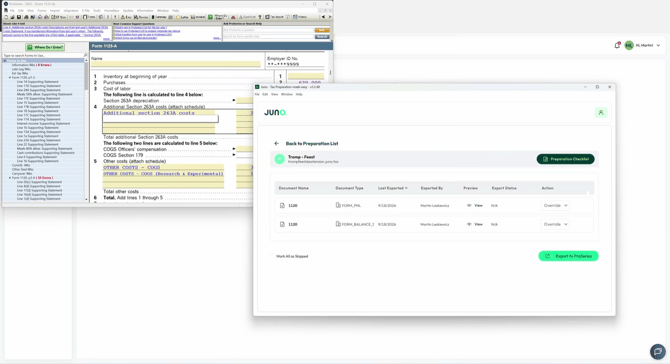Click the Open folder icon in ProSeries toolbar

[12, 17]
